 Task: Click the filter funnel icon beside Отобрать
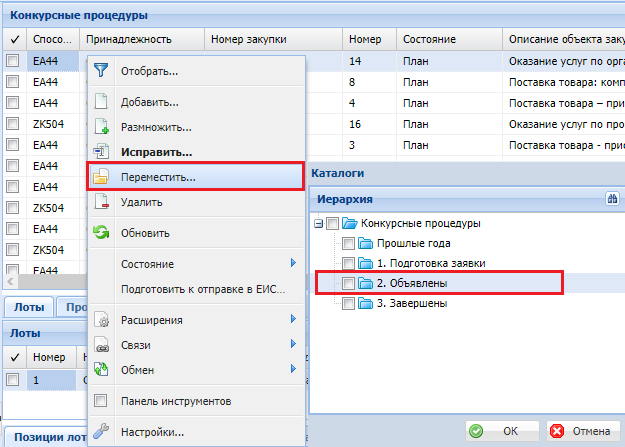coord(100,71)
